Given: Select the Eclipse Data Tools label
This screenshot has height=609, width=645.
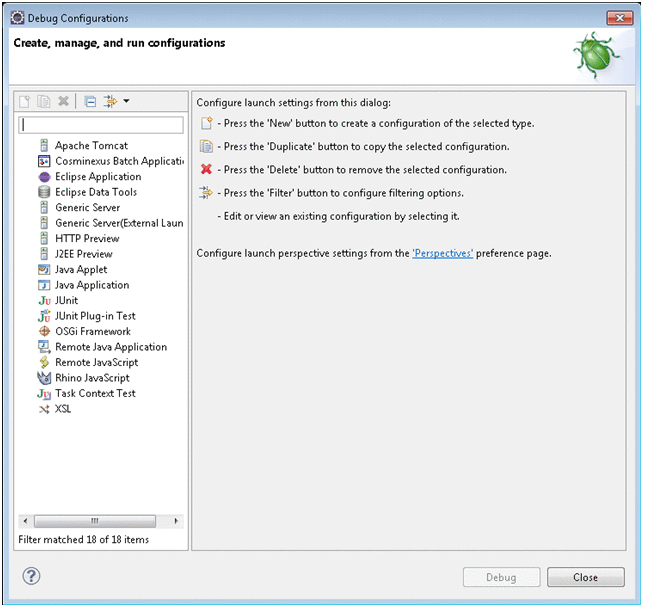Looking at the screenshot, I should click(96, 192).
